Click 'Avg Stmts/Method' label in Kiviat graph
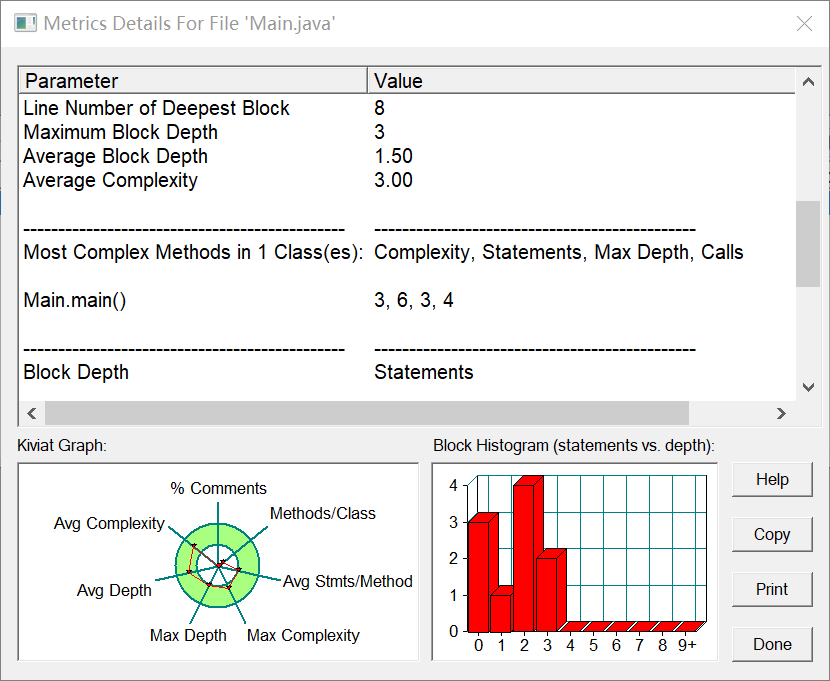 (x=347, y=581)
